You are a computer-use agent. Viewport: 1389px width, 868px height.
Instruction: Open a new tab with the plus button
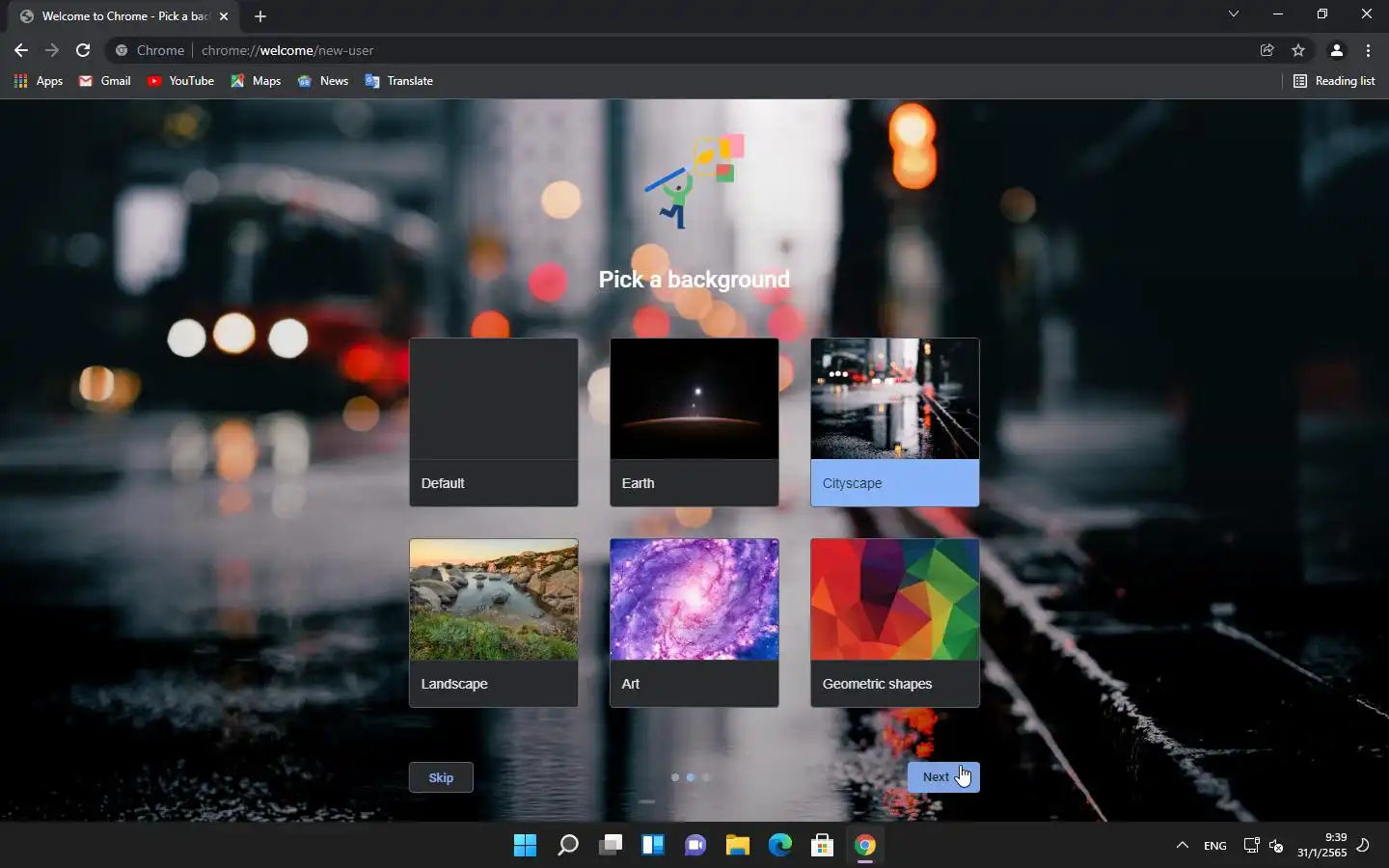coord(260,16)
